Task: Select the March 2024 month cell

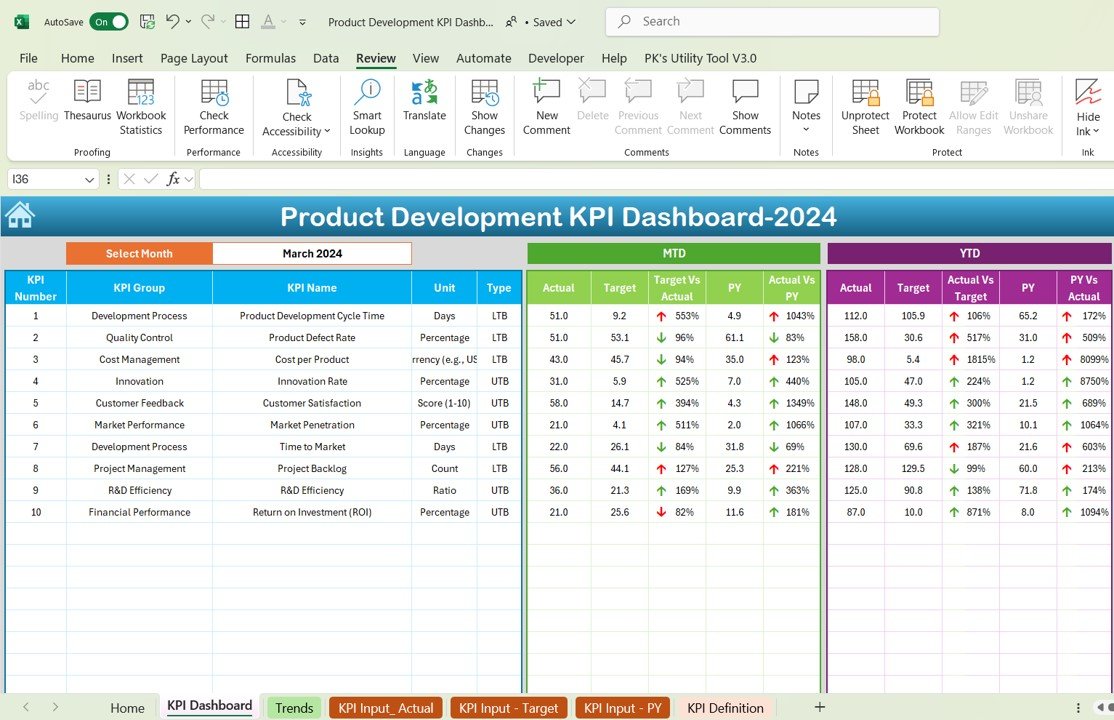Action: coord(312,253)
